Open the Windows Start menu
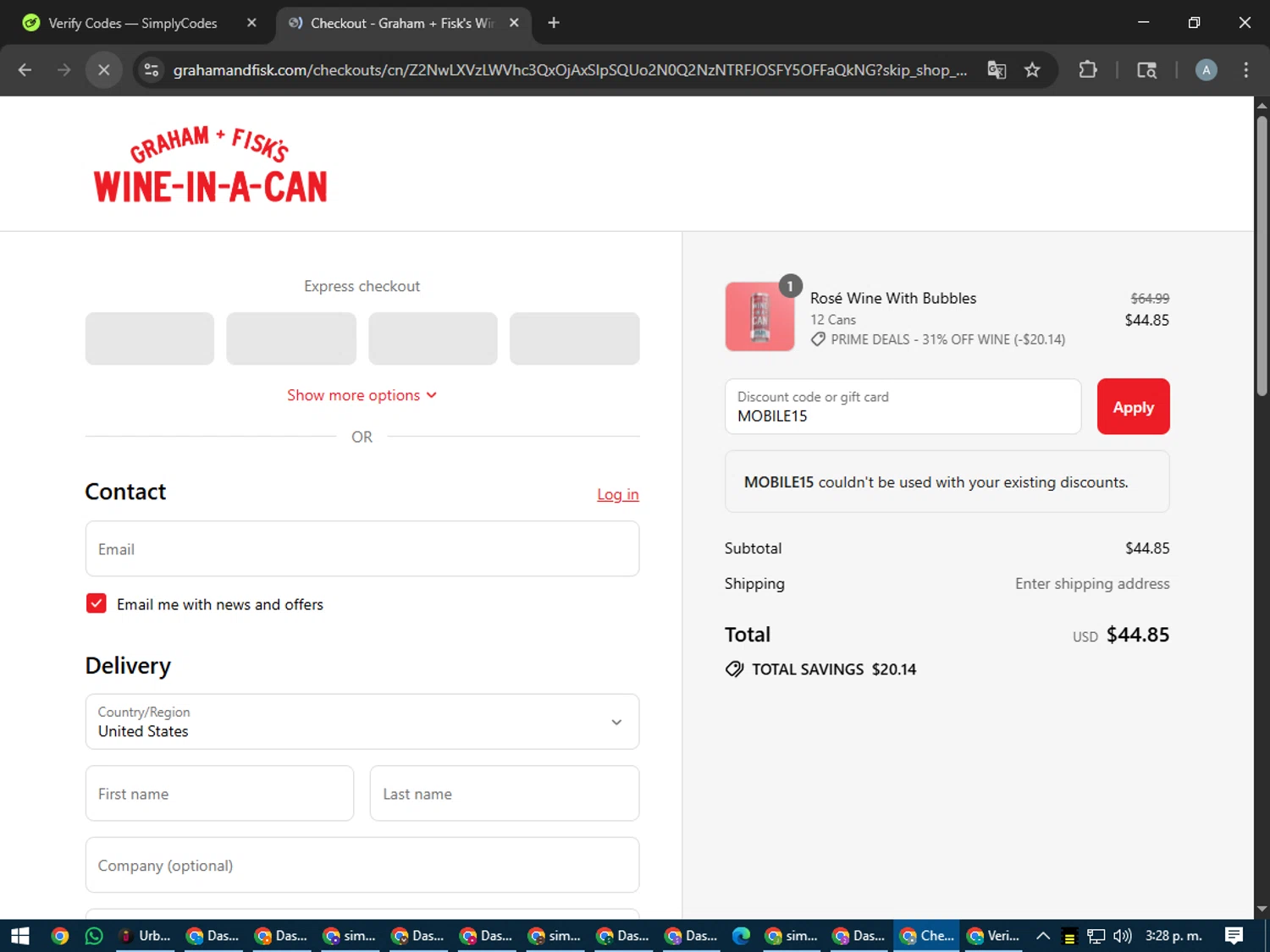 pyautogui.click(x=20, y=935)
